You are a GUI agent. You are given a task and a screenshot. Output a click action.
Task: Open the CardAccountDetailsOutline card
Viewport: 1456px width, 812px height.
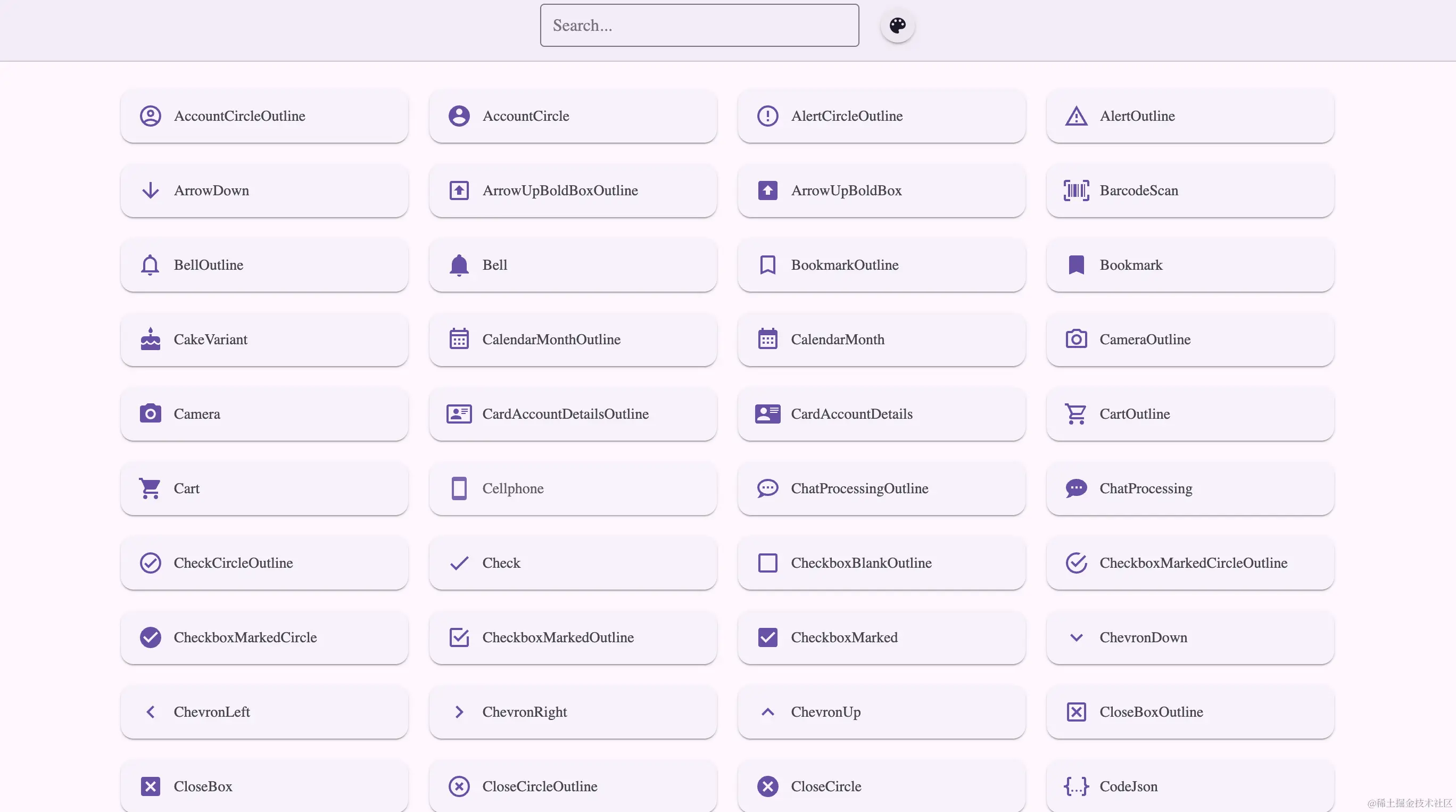(x=572, y=414)
